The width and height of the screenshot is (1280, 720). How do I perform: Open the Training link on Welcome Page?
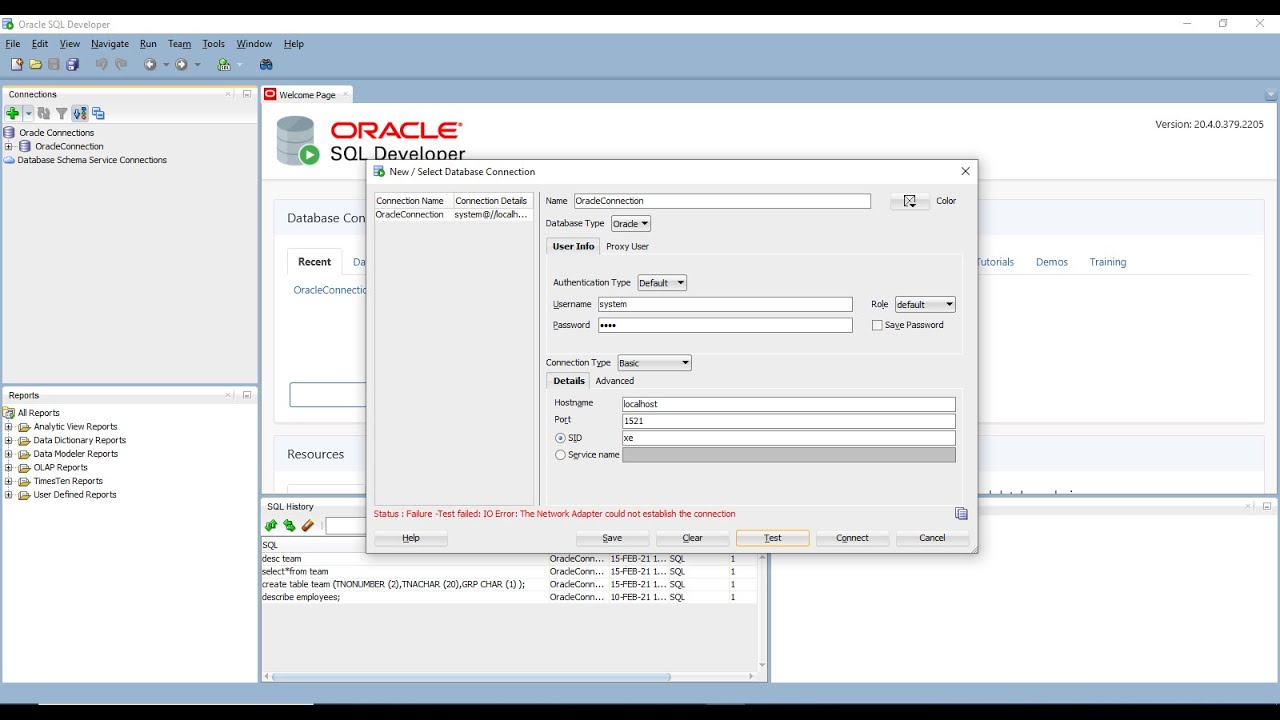pyautogui.click(x=1108, y=262)
